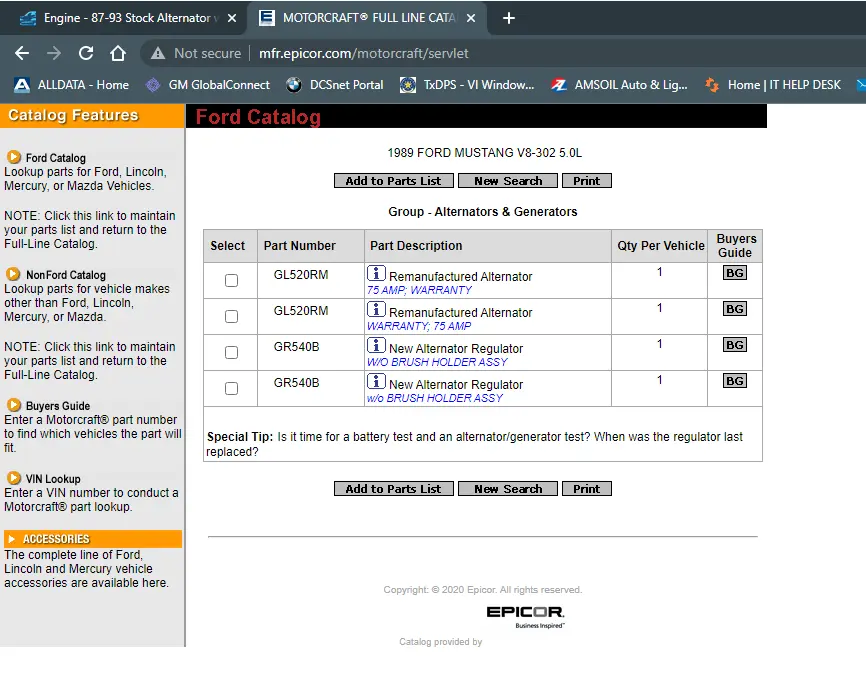Open Buyers Guide sidebar arrow icon
Screen dimensions: 866x691
pos(14,405)
